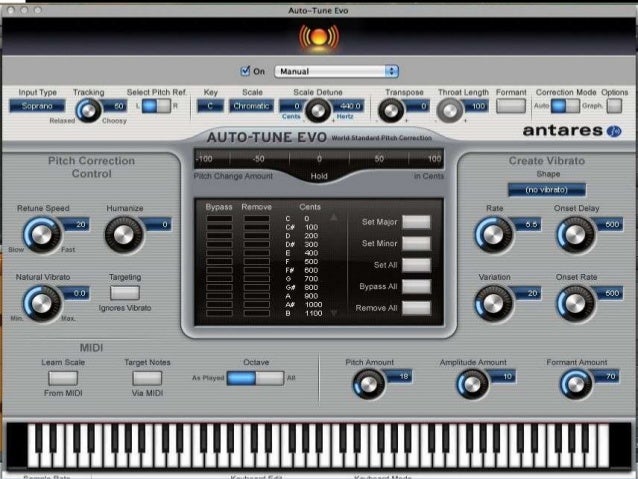Click the Target Notes Via MIDI button

pos(147,378)
